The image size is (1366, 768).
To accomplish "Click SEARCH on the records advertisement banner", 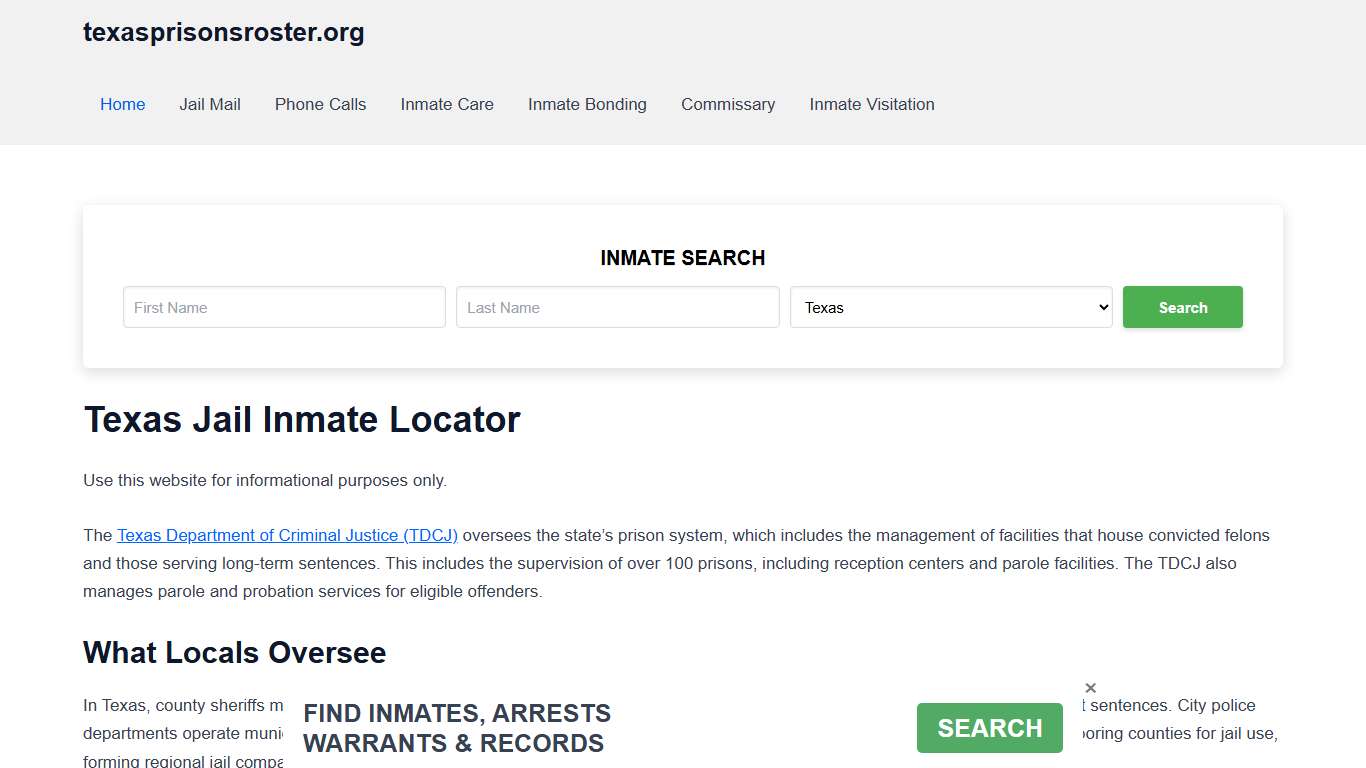I will click(x=989, y=728).
